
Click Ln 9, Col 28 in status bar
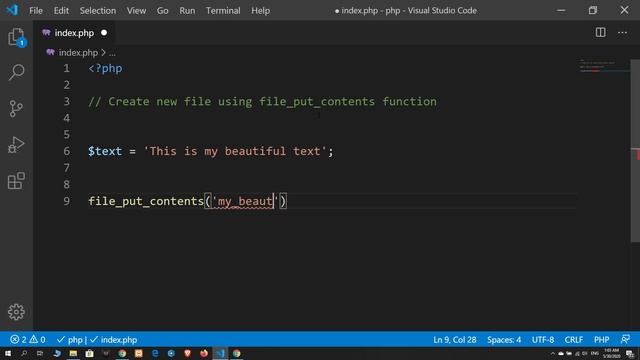[455, 340]
